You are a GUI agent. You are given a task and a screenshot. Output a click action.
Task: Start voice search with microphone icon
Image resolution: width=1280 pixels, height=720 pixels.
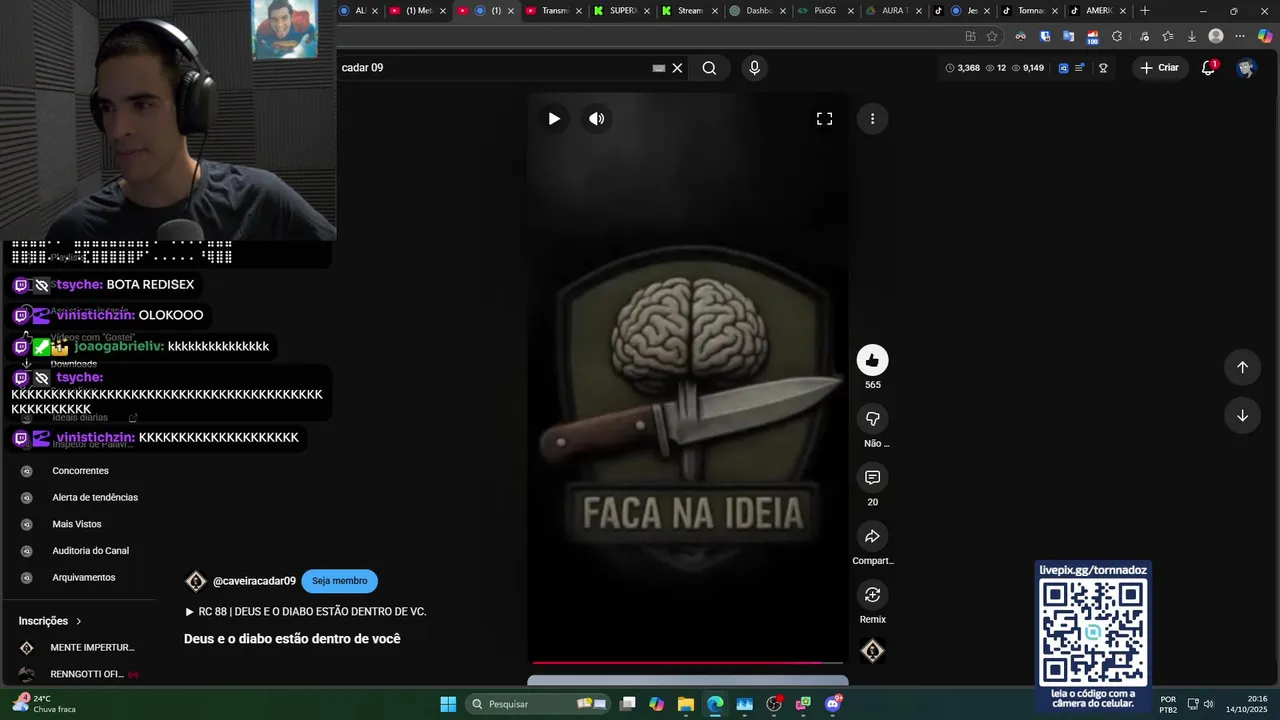[x=754, y=68]
